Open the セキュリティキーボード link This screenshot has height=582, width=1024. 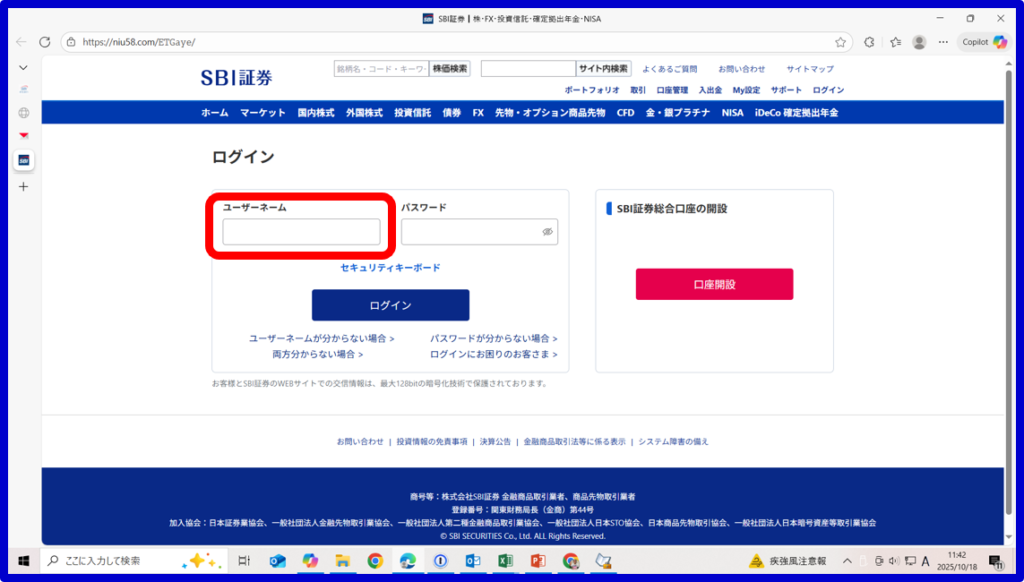(390, 268)
